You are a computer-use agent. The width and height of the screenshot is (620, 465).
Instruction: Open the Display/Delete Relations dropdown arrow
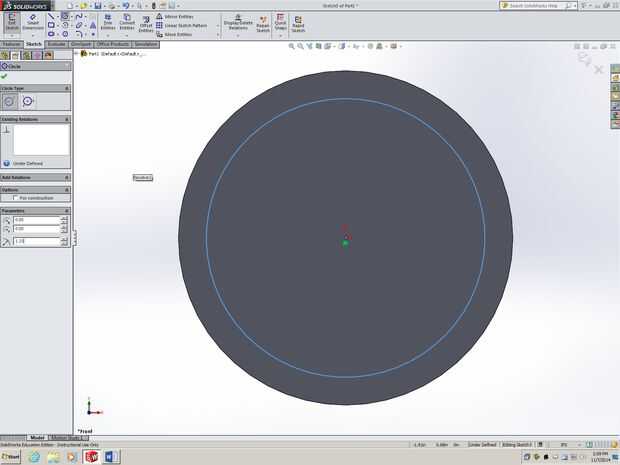(x=238, y=36)
